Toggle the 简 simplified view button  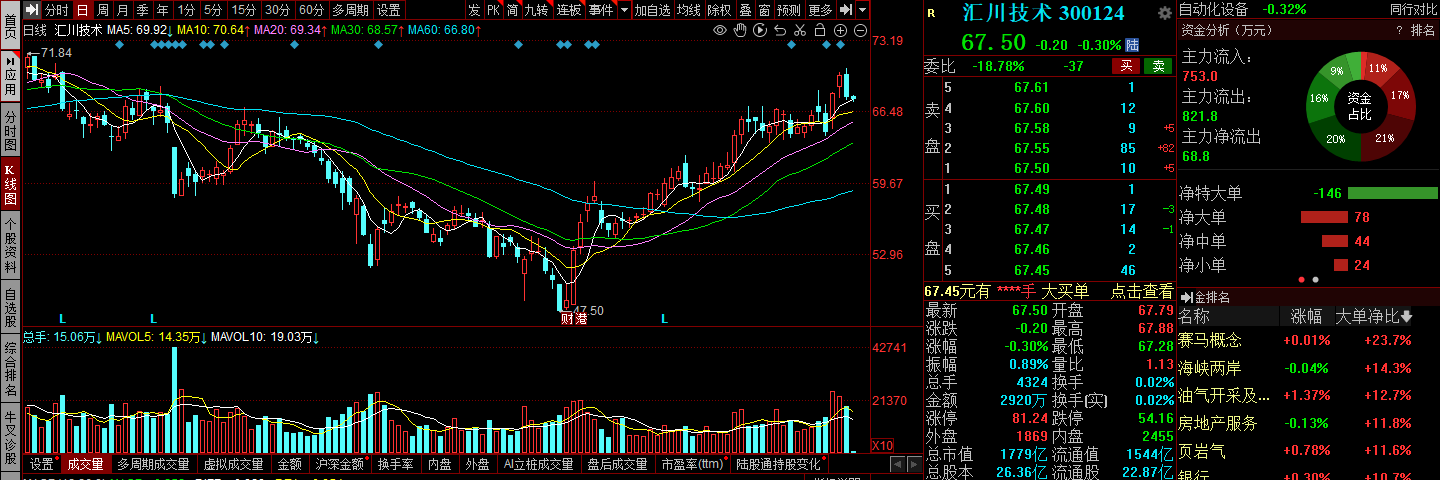coord(512,10)
